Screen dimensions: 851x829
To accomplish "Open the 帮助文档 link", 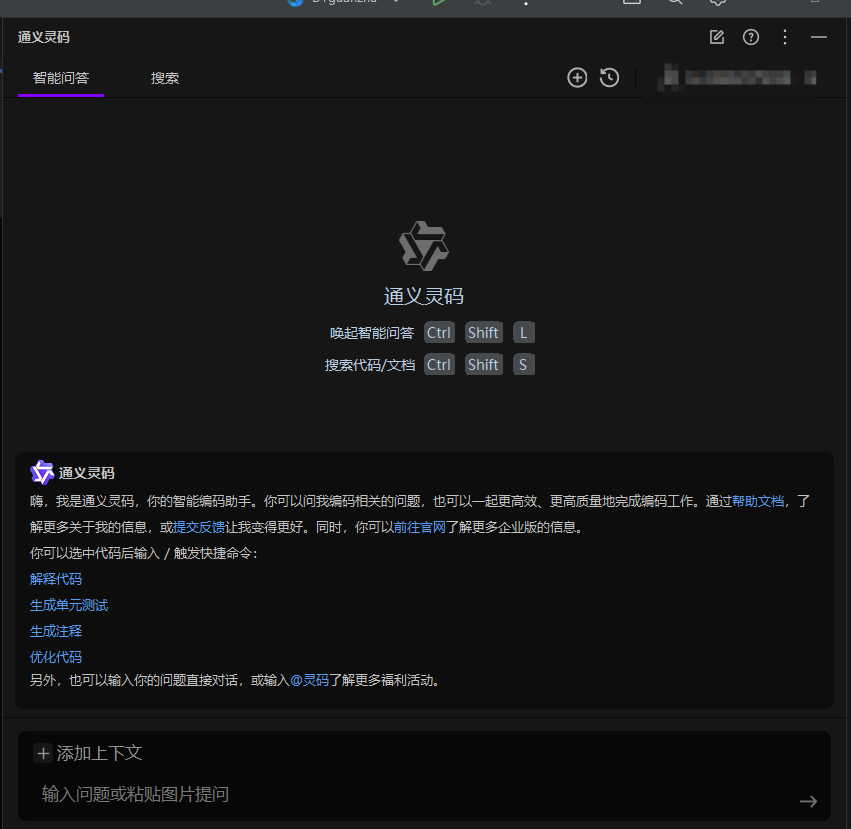I will pyautogui.click(x=758, y=501).
